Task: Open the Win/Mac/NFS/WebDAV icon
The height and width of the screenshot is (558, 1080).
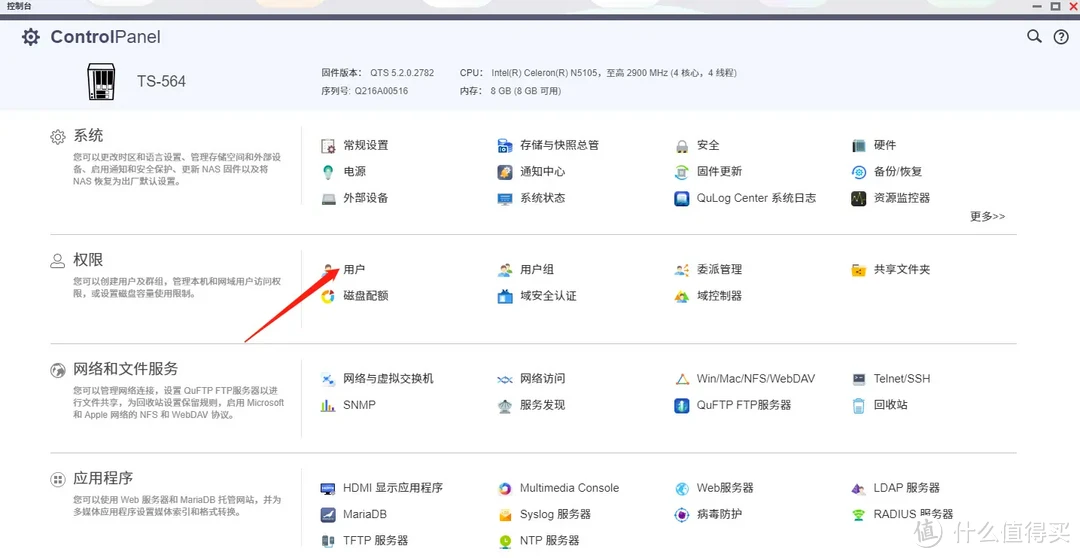Action: (x=682, y=379)
